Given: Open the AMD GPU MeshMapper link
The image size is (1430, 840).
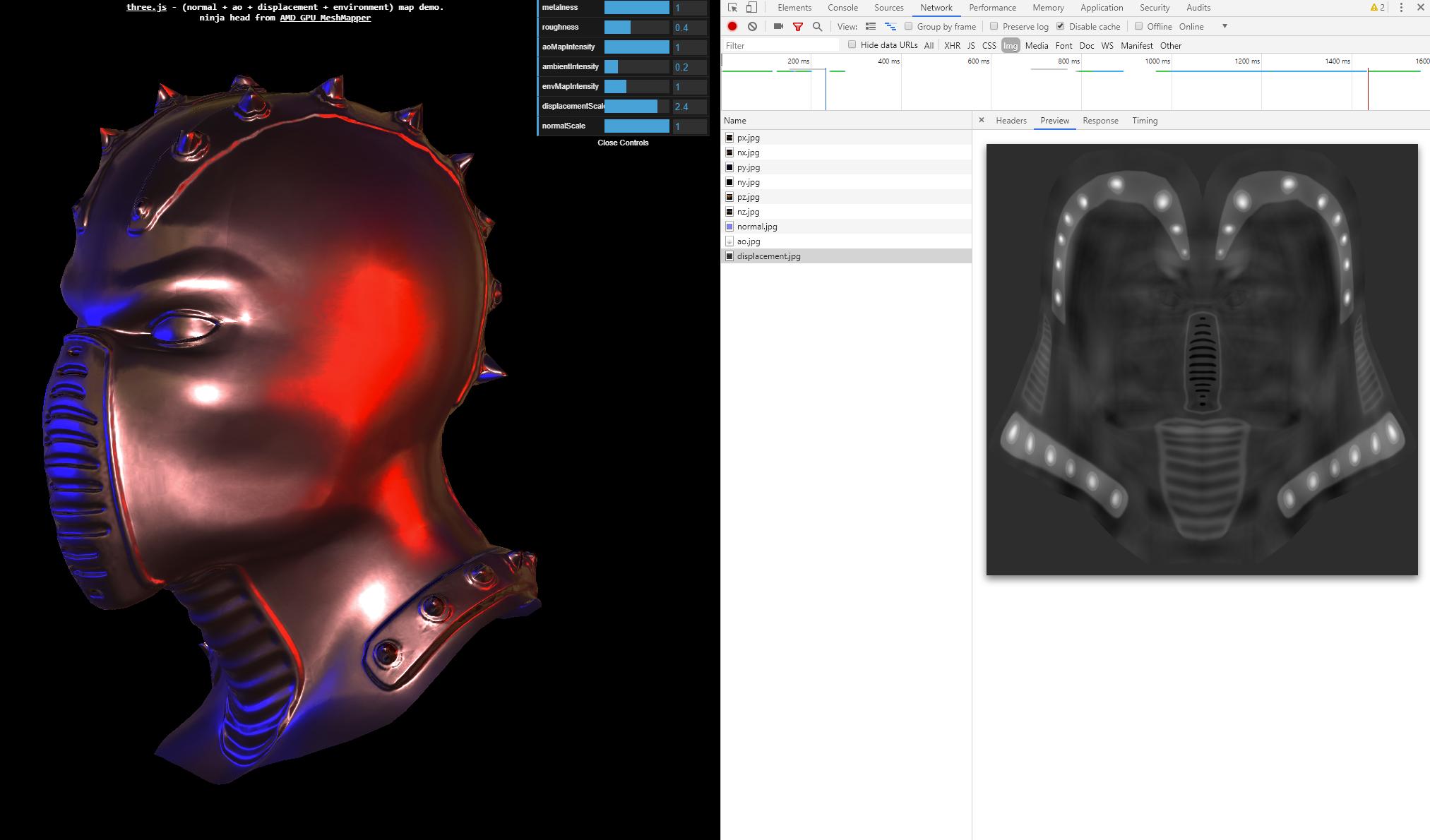Looking at the screenshot, I should pos(324,17).
